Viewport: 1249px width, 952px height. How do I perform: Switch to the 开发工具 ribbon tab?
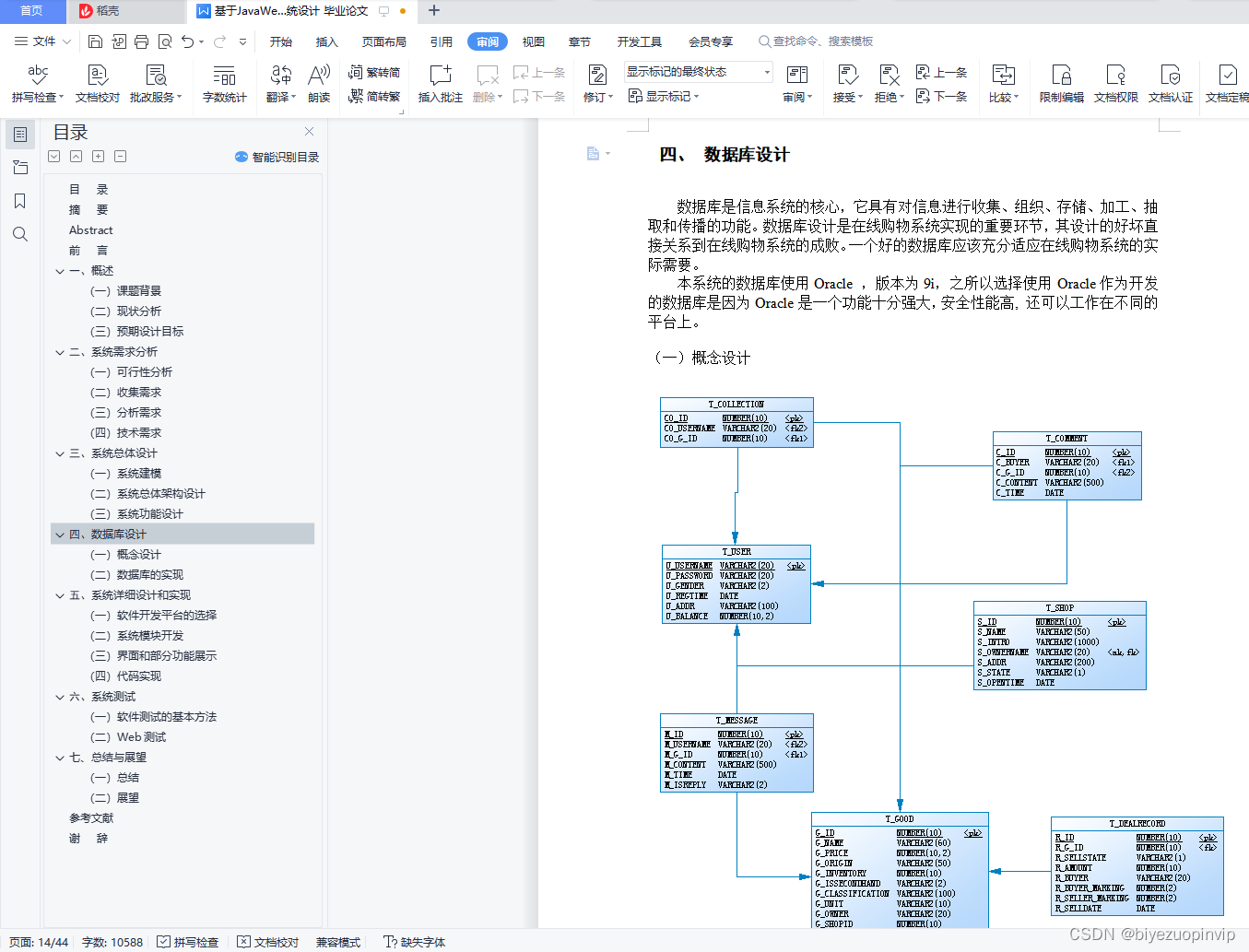click(x=640, y=41)
